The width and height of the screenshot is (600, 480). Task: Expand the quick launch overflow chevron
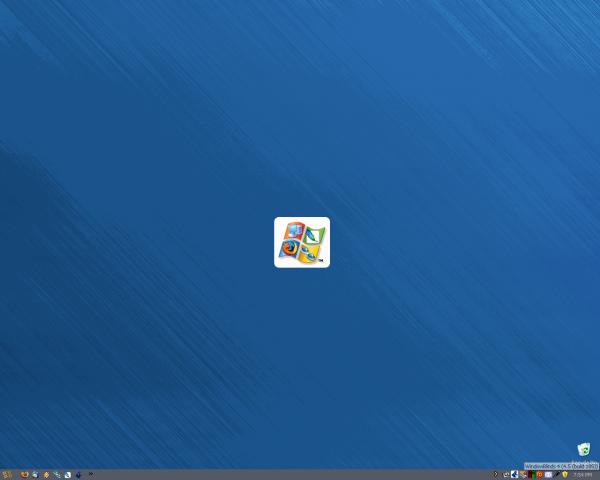point(91,474)
